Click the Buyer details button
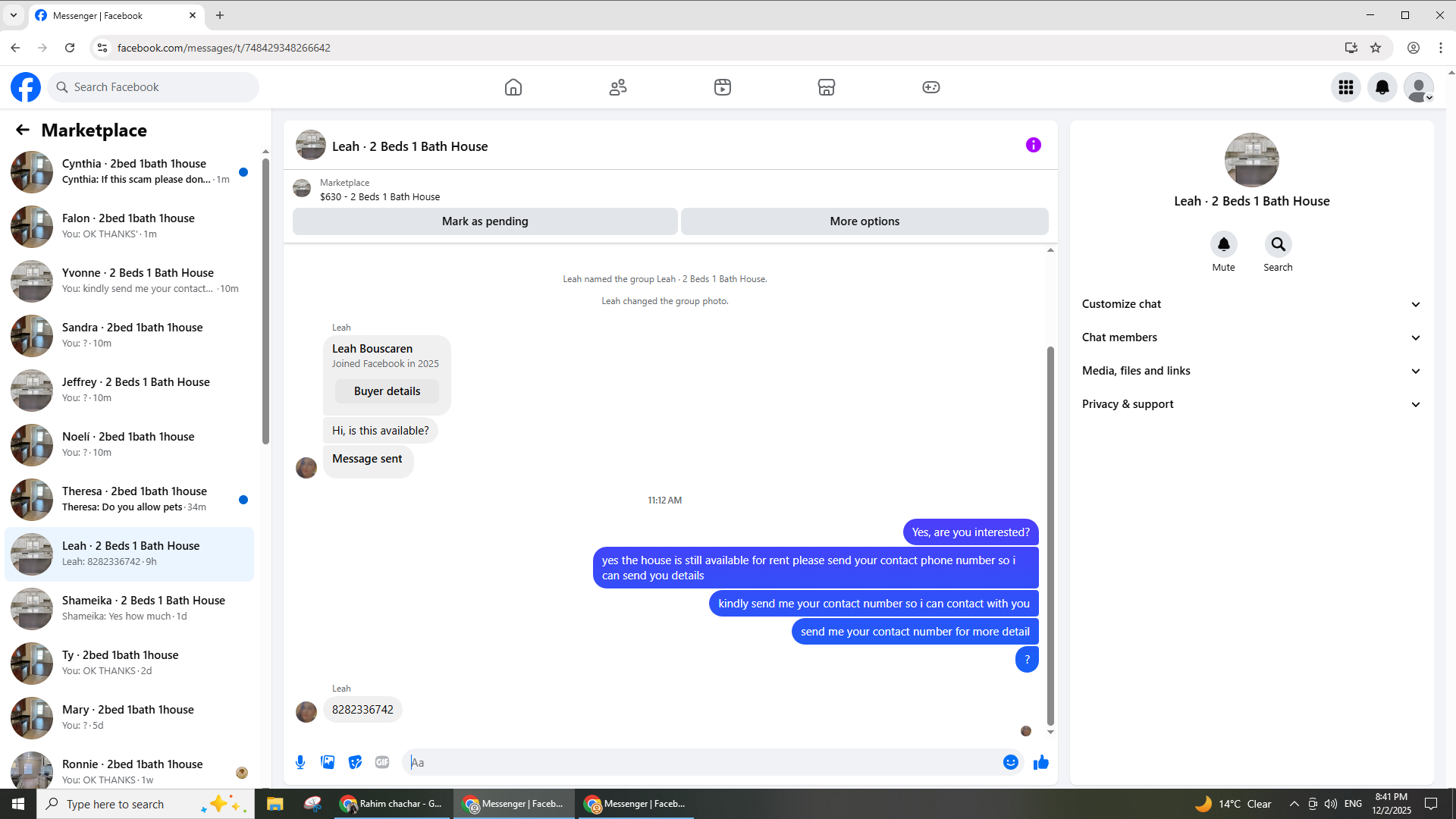 [387, 391]
